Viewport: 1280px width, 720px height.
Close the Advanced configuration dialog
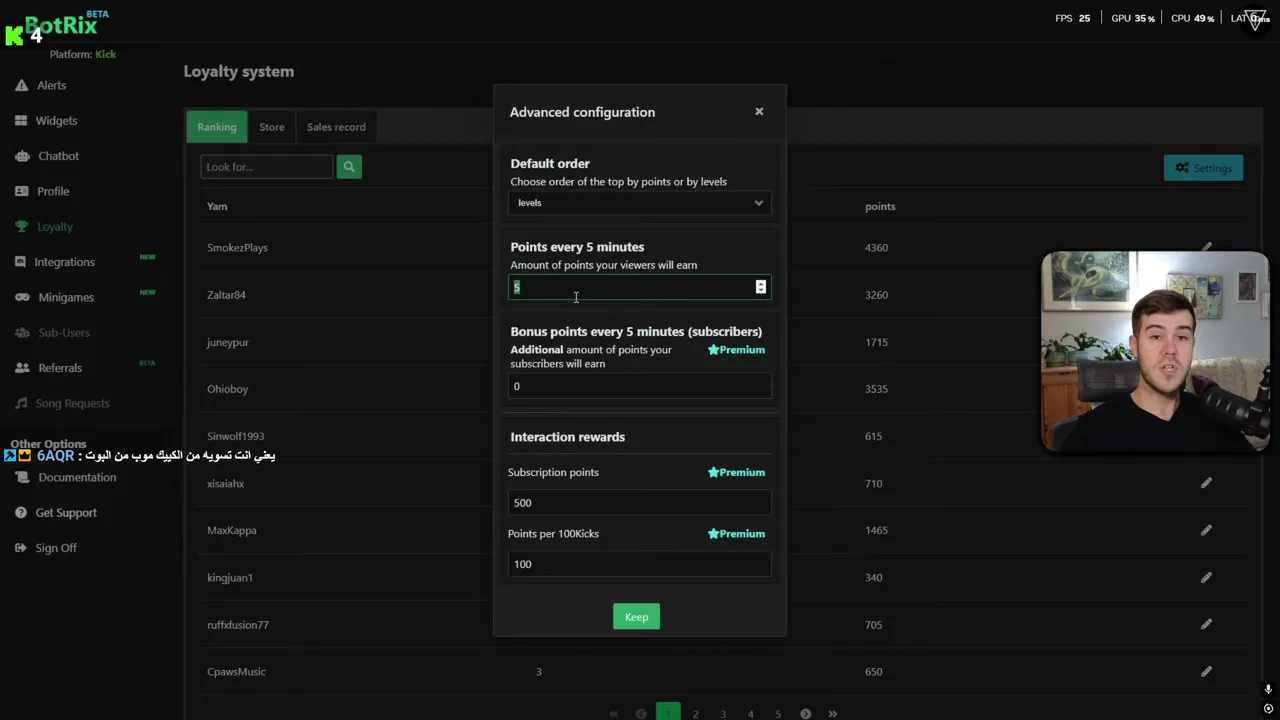point(759,111)
